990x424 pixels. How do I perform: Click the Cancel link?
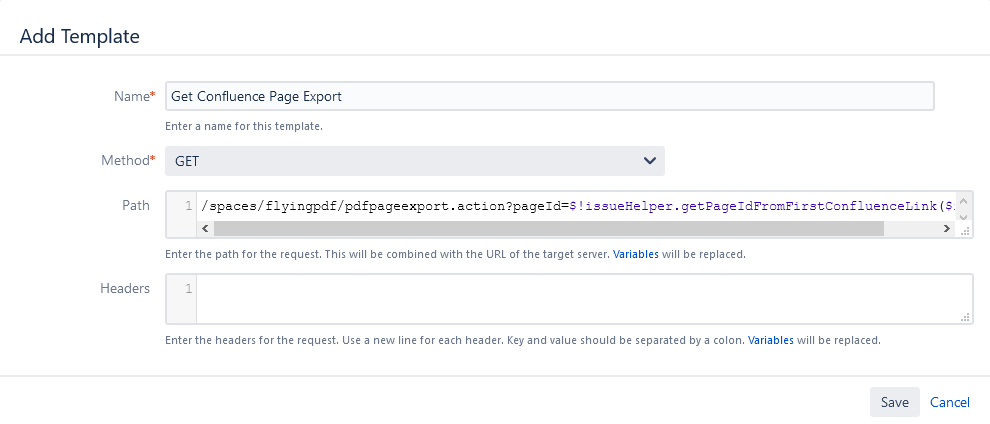949,402
